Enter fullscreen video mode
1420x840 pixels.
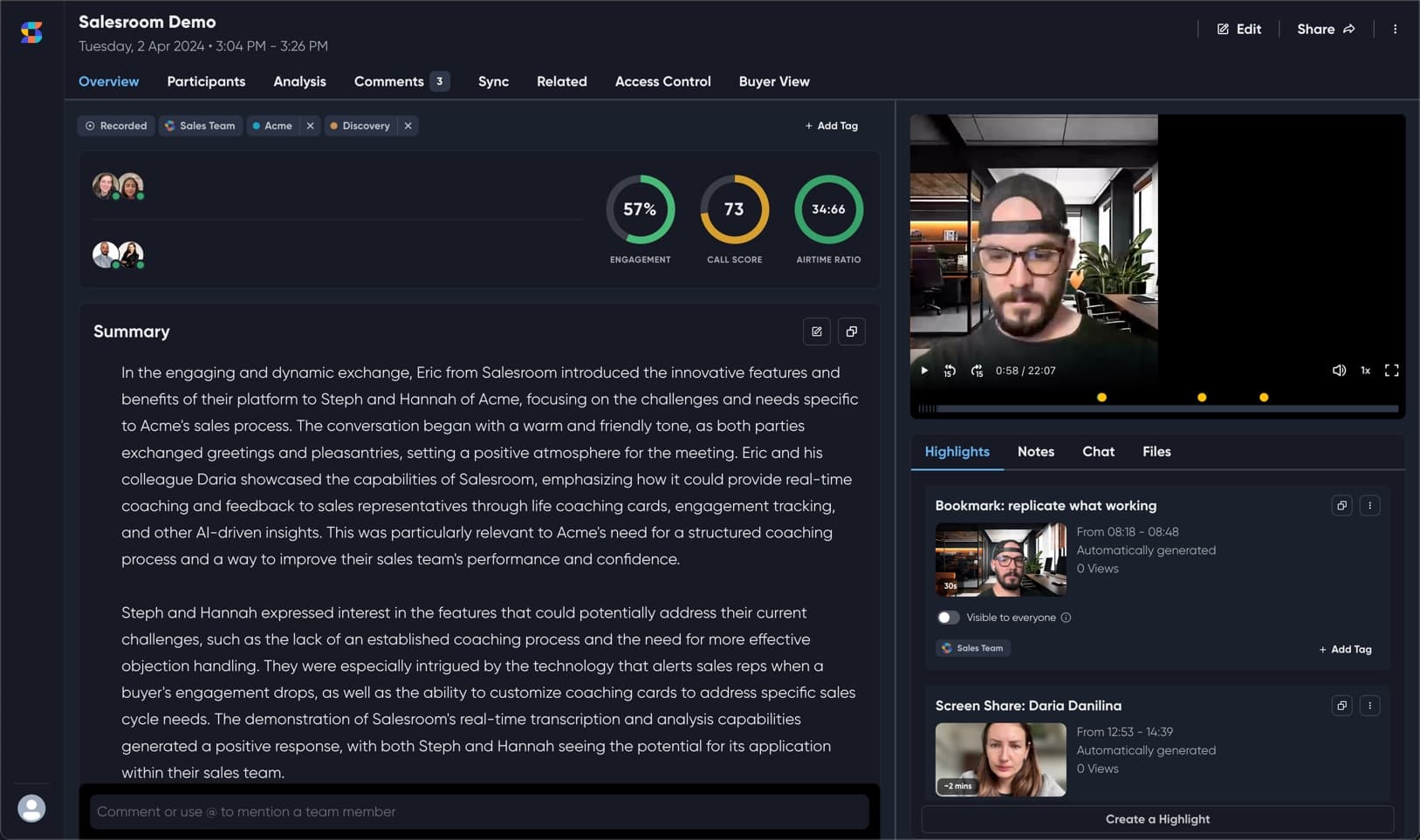[1392, 371]
